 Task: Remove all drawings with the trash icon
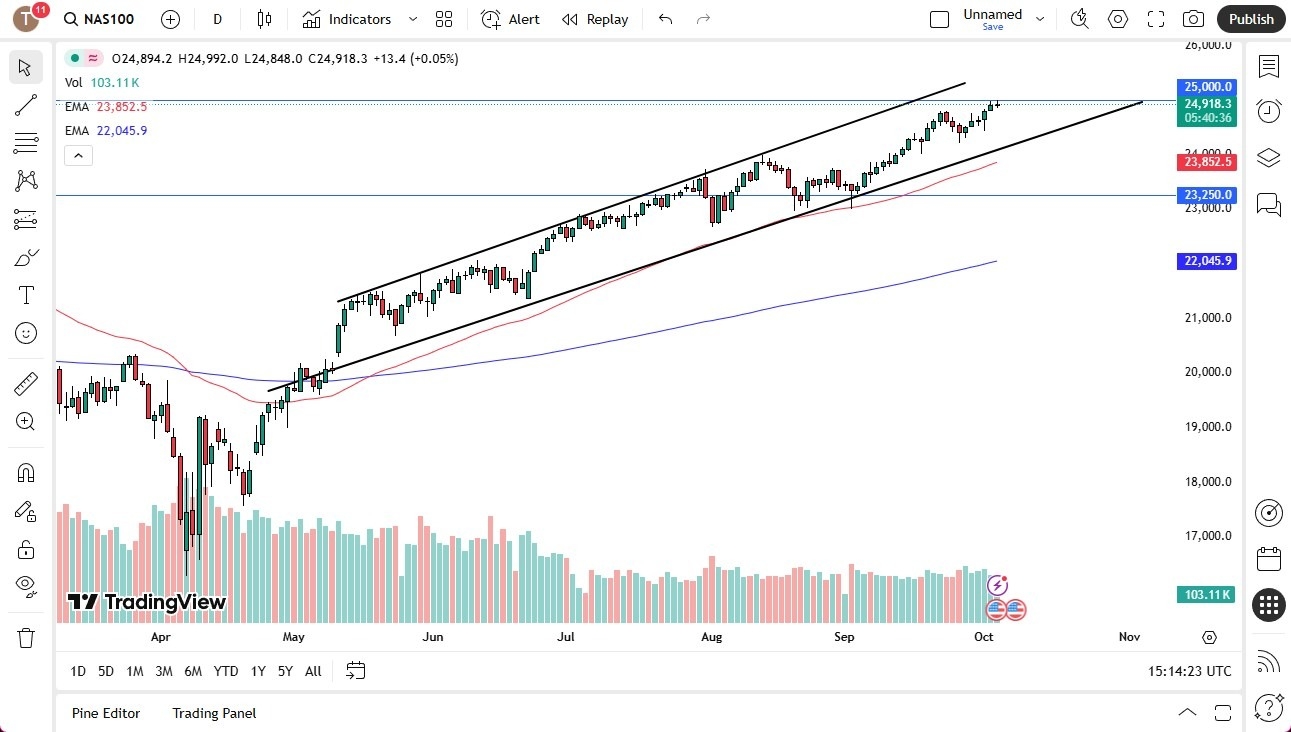(25, 637)
